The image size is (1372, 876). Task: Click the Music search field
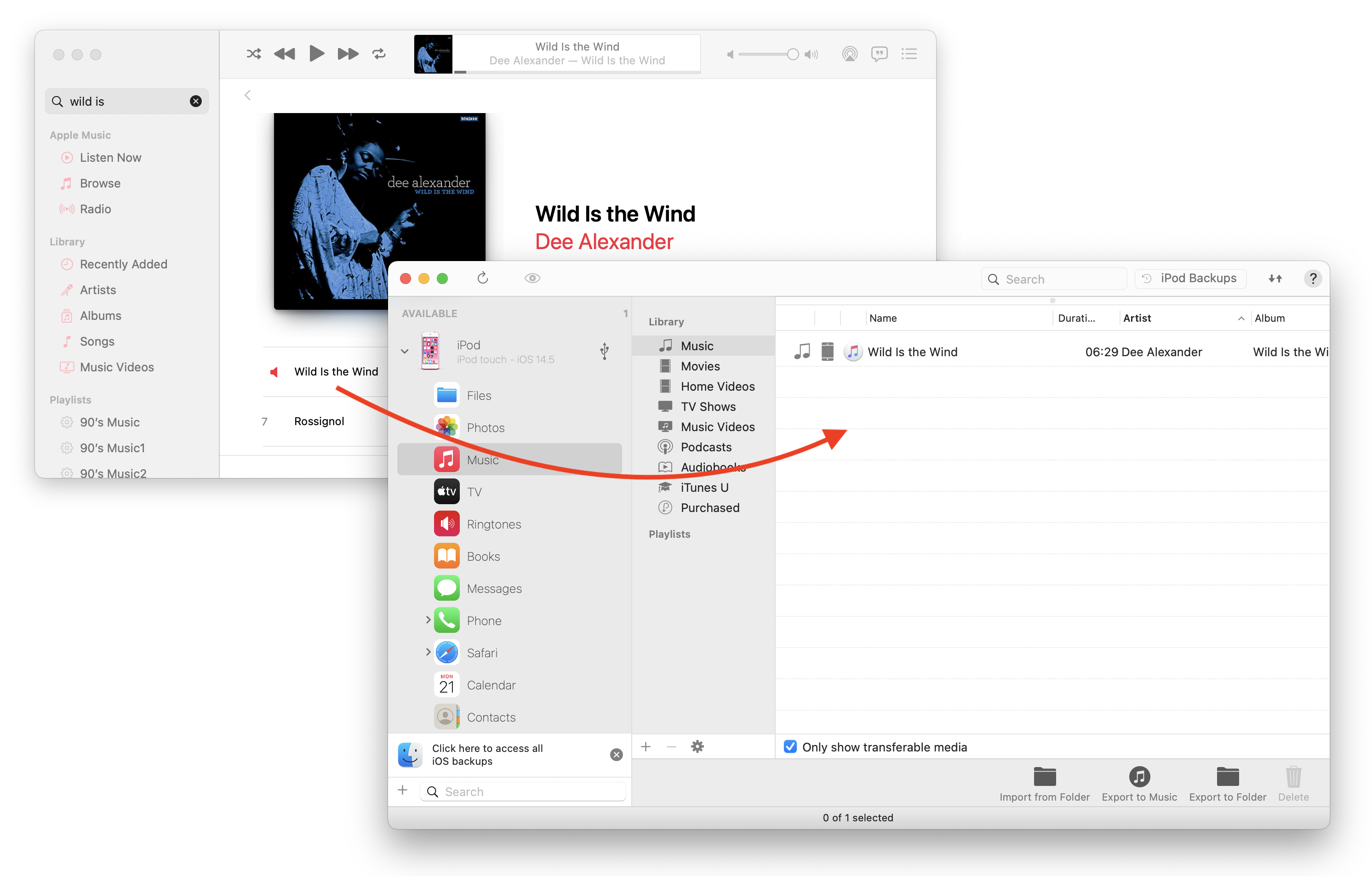[x=126, y=102]
